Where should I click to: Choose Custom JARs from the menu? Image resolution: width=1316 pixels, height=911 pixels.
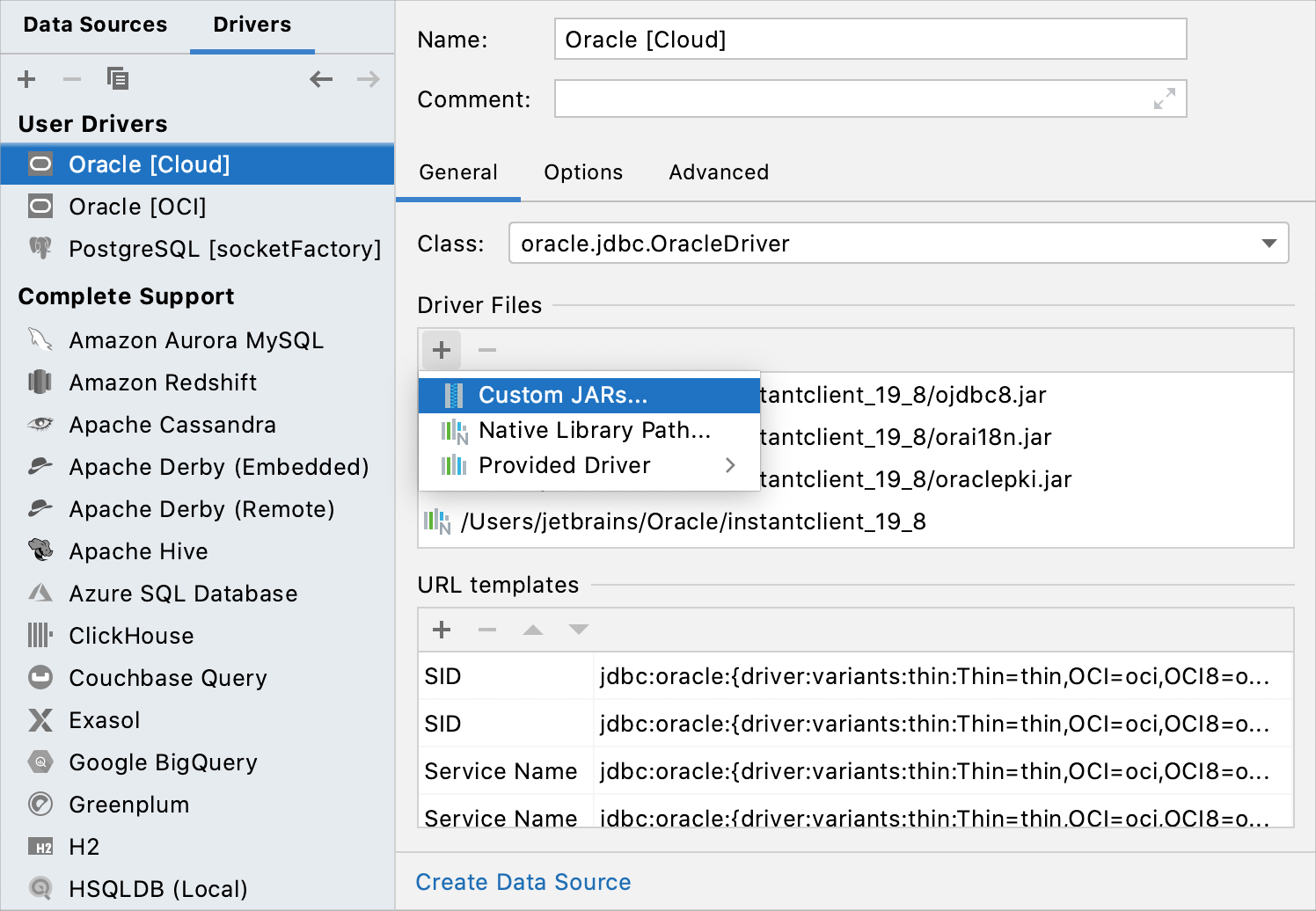562,395
